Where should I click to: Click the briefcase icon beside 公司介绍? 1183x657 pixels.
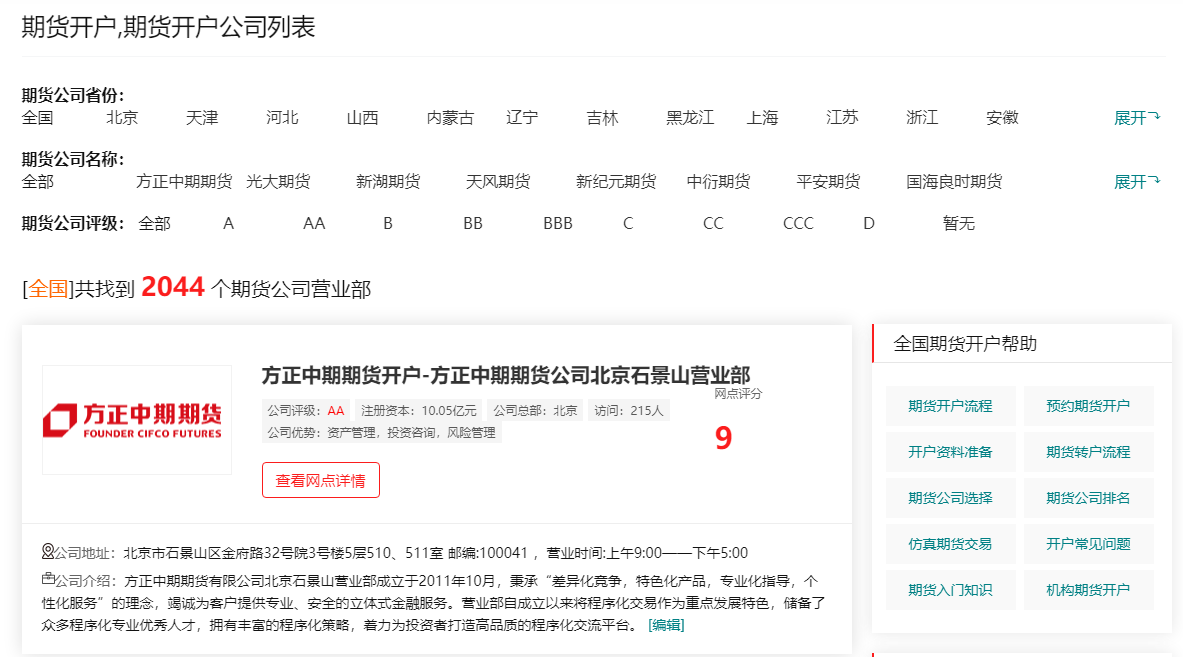[48, 579]
